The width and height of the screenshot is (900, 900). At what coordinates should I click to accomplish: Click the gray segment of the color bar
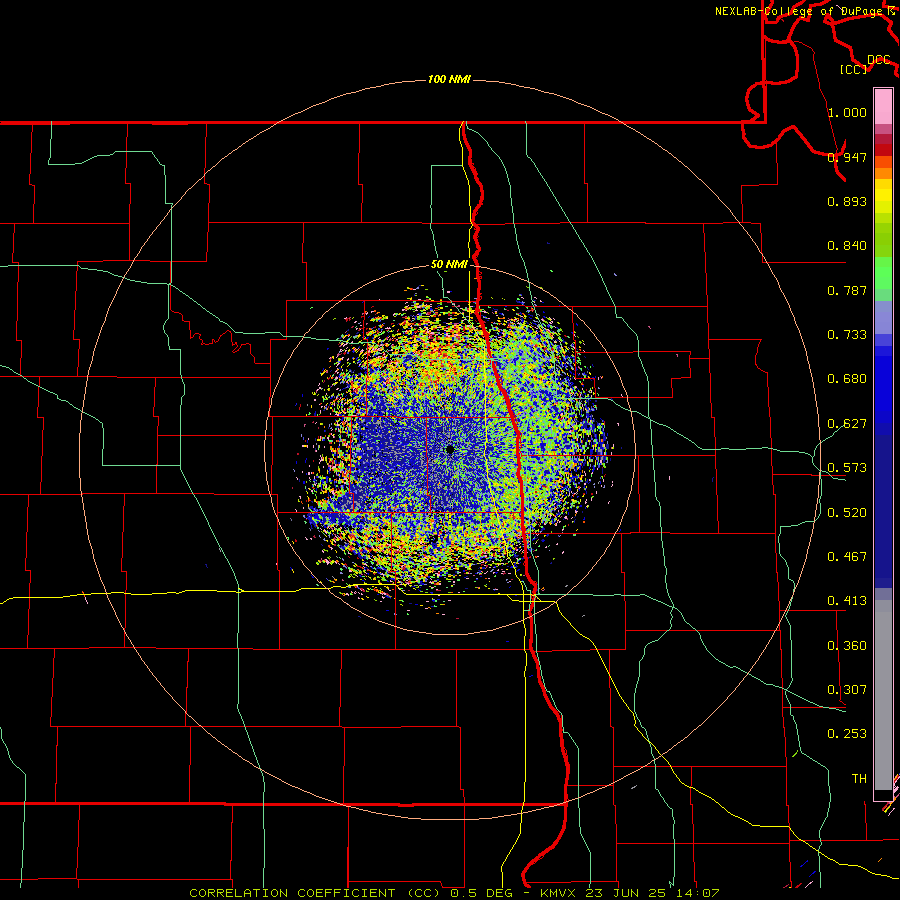pos(883,697)
